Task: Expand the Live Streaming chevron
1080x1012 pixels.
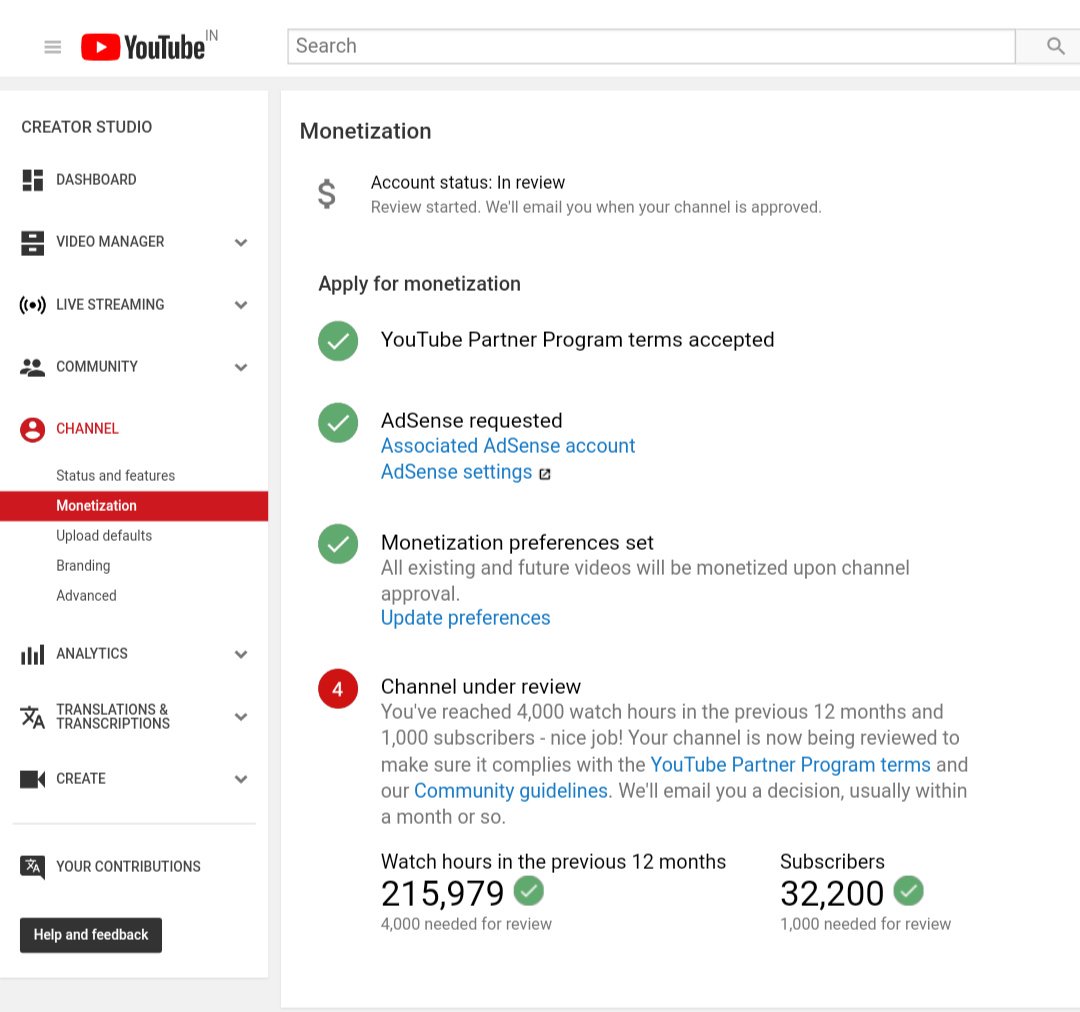Action: (240, 304)
